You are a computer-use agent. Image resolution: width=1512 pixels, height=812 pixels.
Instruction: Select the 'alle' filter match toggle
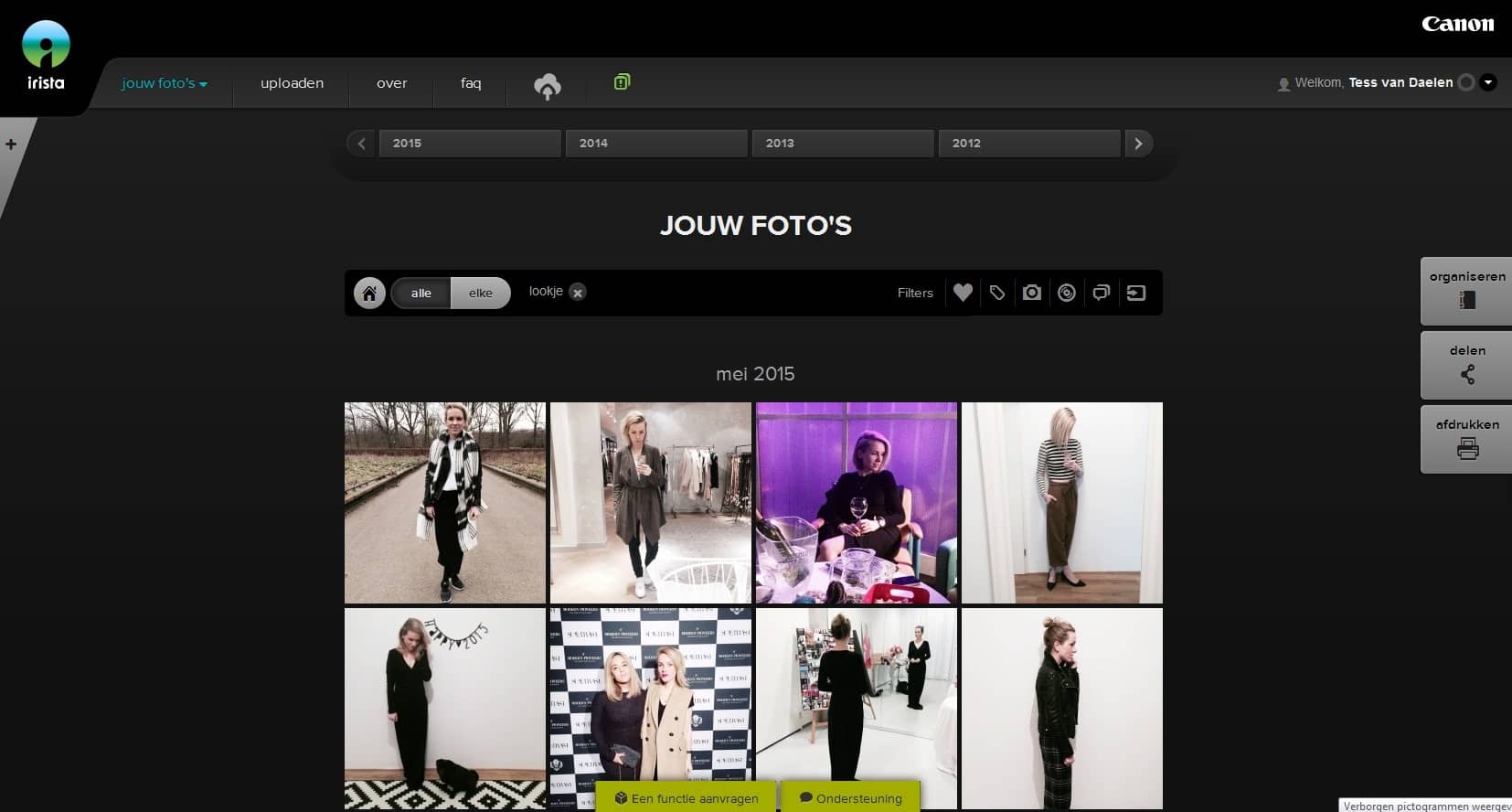[x=421, y=293]
